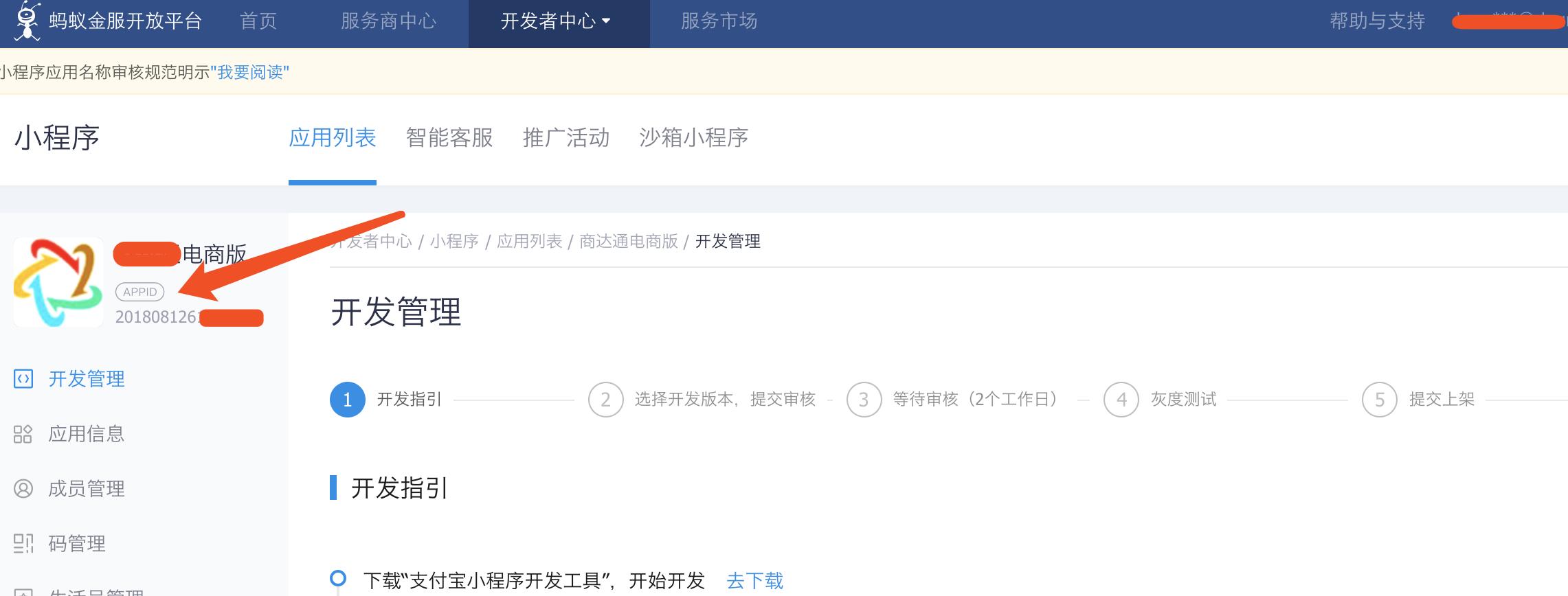Click the mini program app logo thumbnail
1568x596 pixels.
(58, 282)
